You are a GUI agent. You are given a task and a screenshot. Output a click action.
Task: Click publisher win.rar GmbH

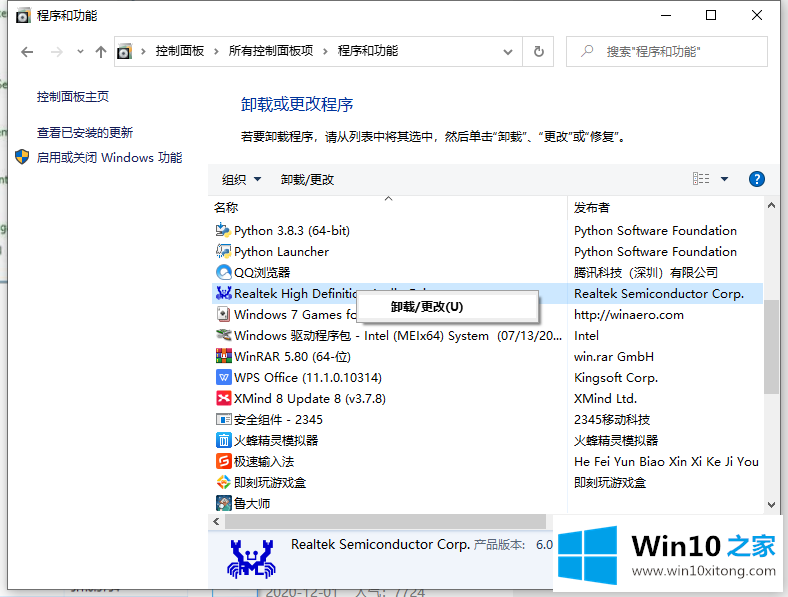pos(614,357)
